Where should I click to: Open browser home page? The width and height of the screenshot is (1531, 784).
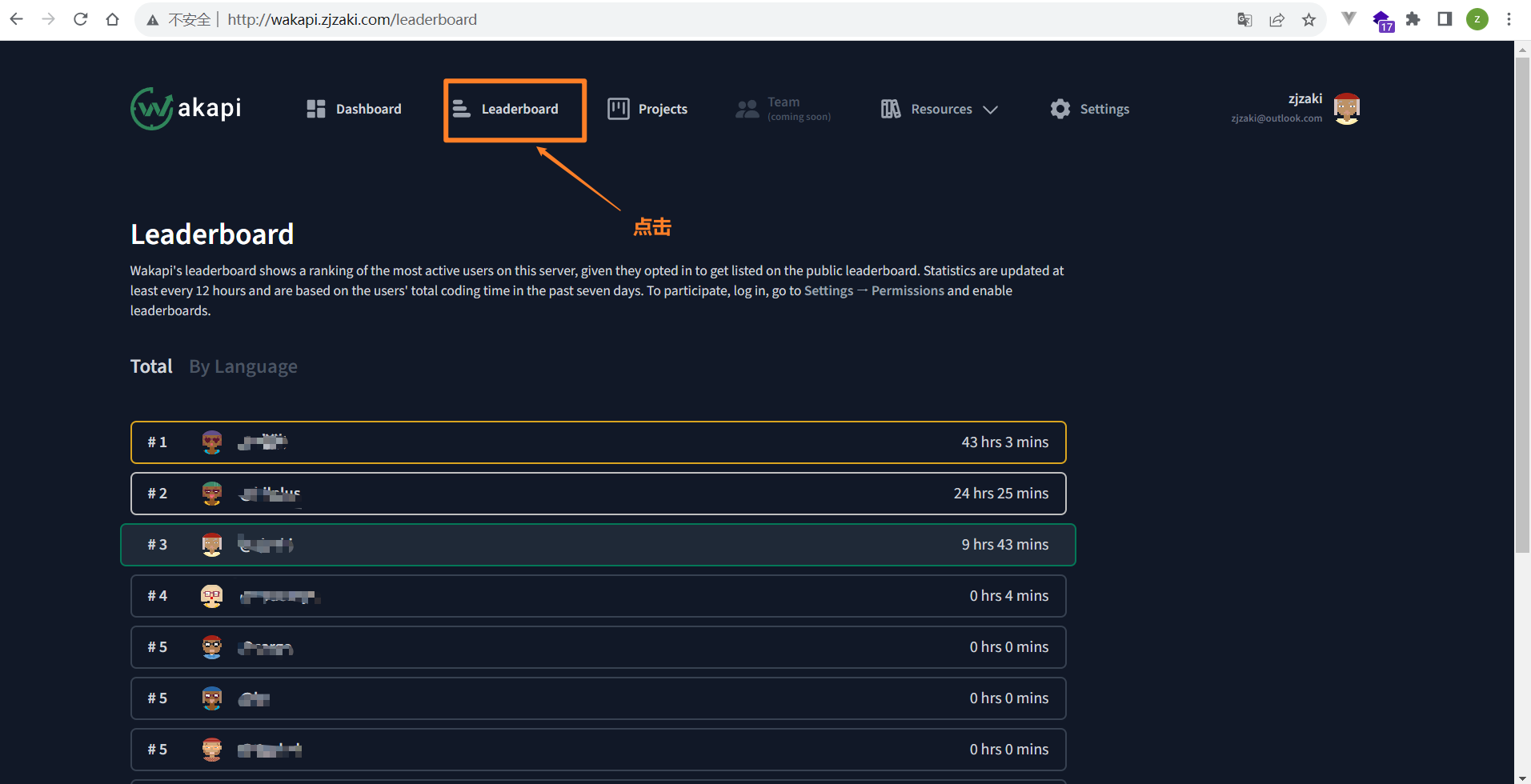(113, 19)
